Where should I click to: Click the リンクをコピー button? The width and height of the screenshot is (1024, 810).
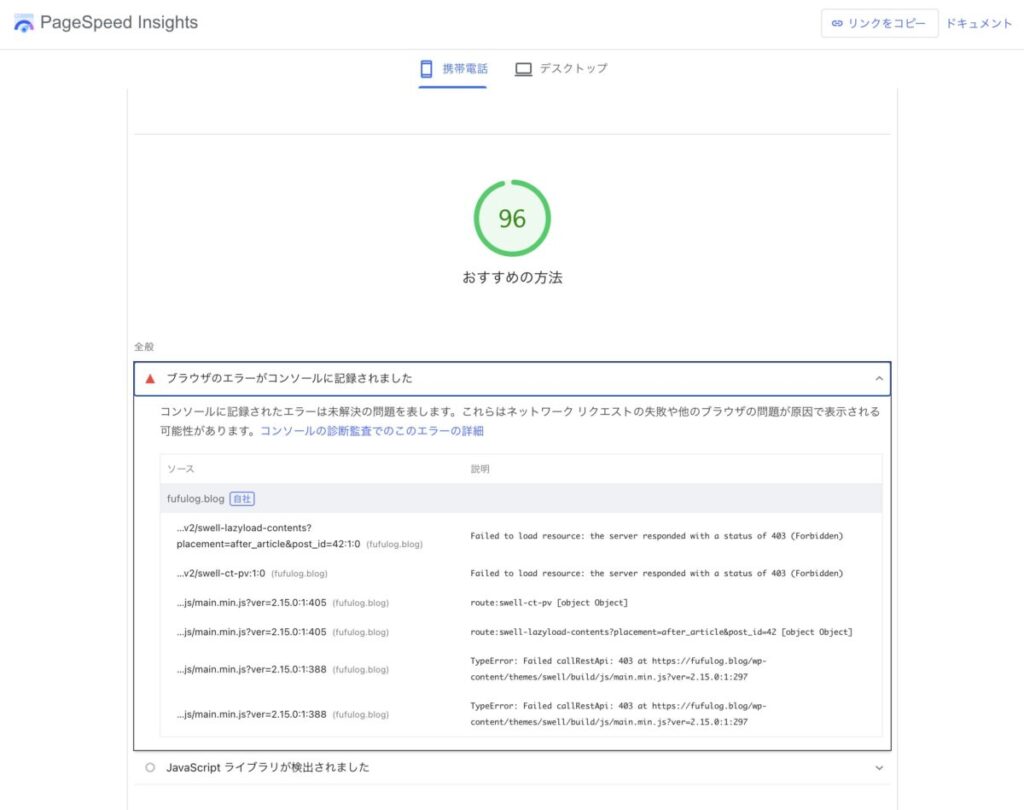(879, 23)
